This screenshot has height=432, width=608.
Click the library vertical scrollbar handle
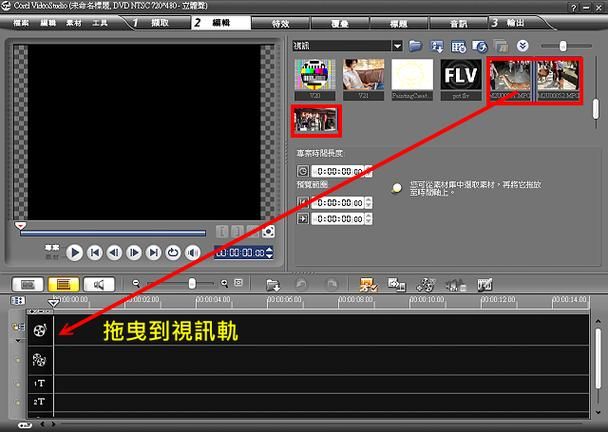pos(596,109)
